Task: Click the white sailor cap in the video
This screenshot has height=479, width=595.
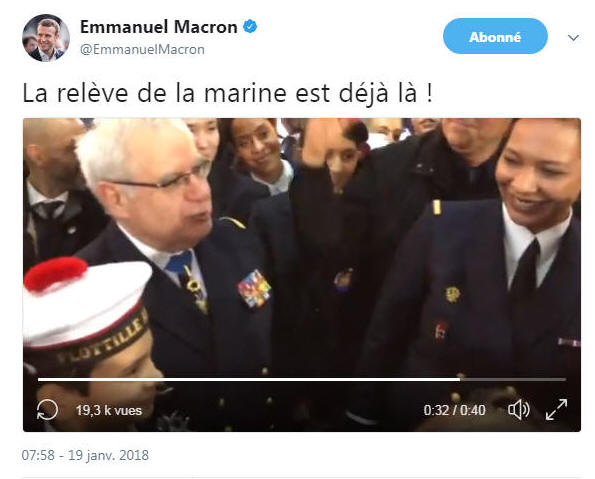Action: click(x=87, y=306)
